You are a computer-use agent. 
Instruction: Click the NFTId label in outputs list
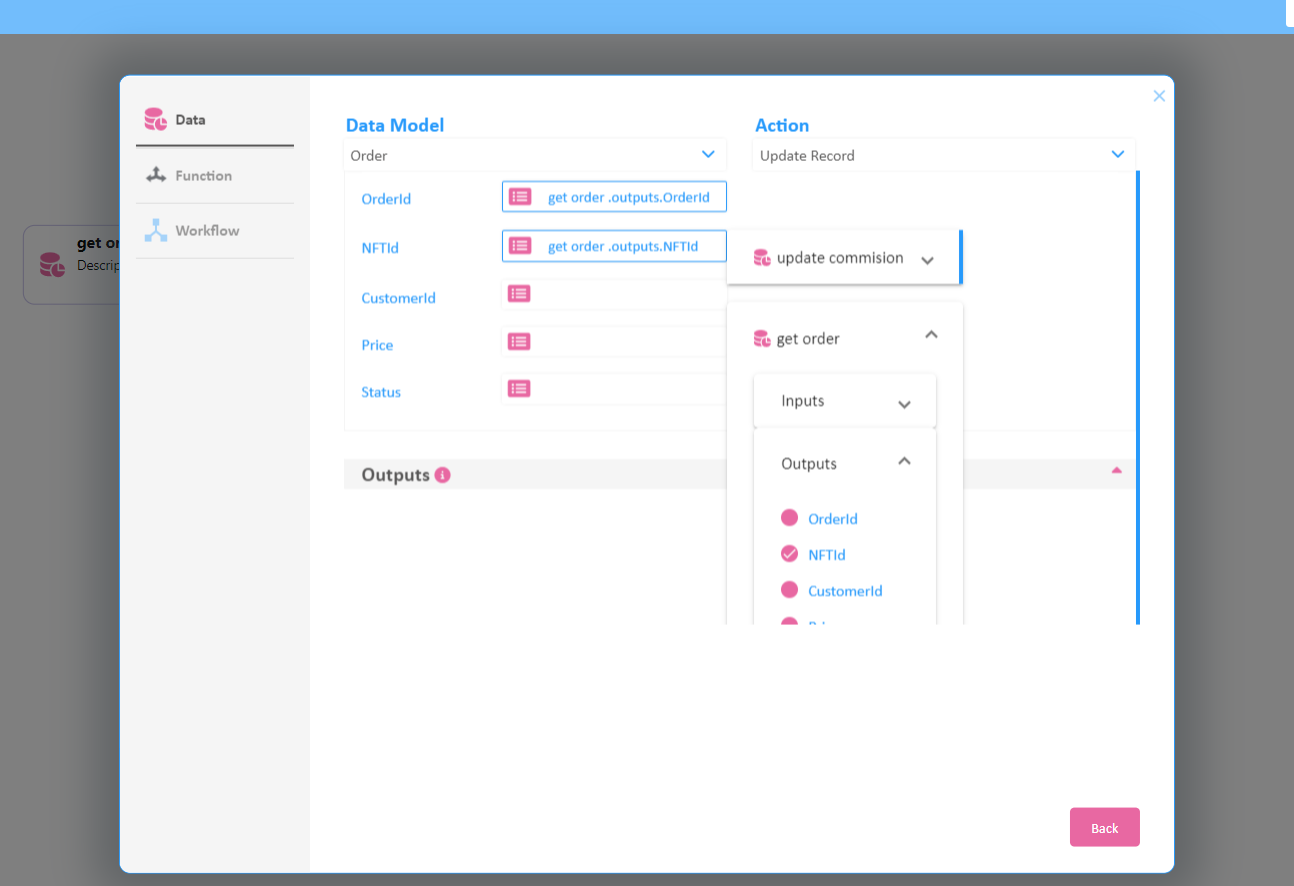[x=827, y=555]
